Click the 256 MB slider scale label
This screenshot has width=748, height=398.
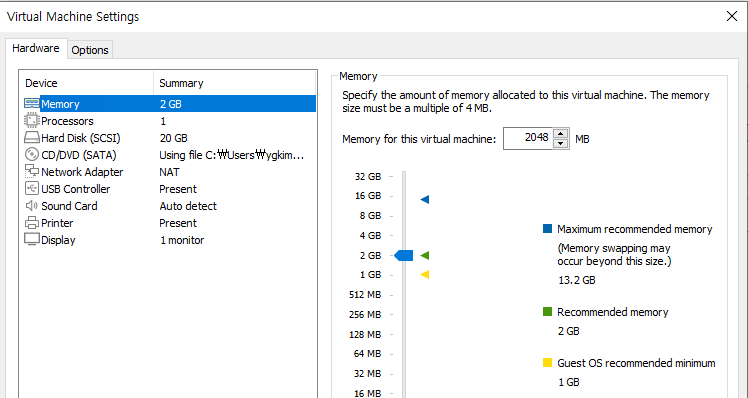(365, 315)
